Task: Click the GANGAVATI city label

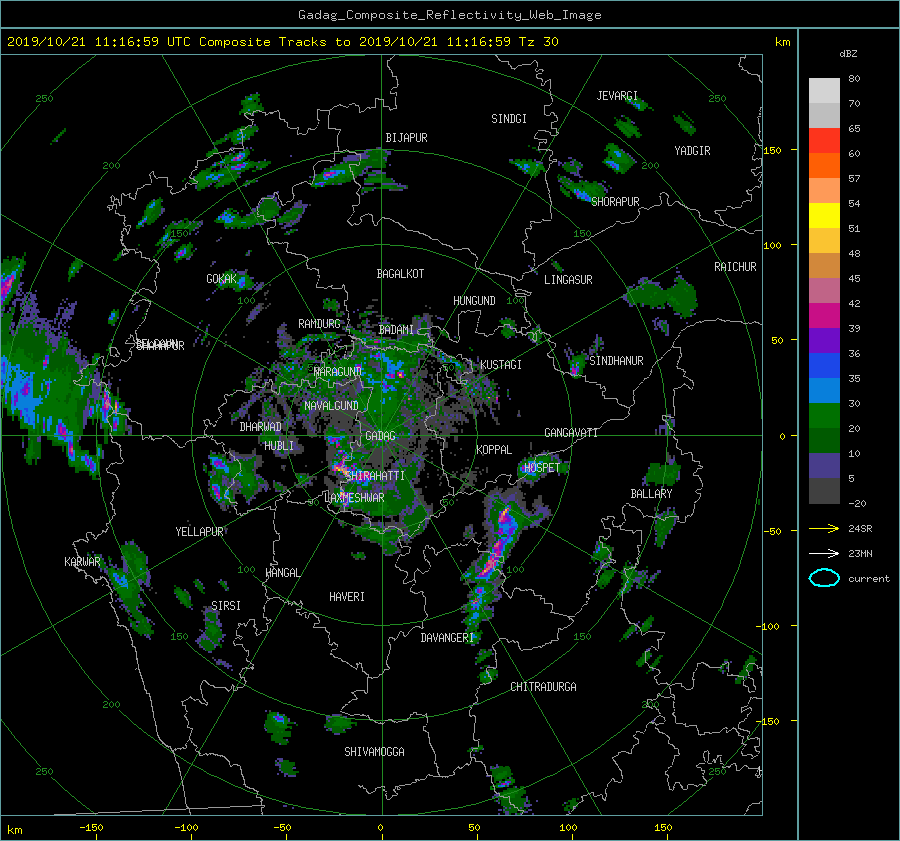Action: pyautogui.click(x=571, y=433)
